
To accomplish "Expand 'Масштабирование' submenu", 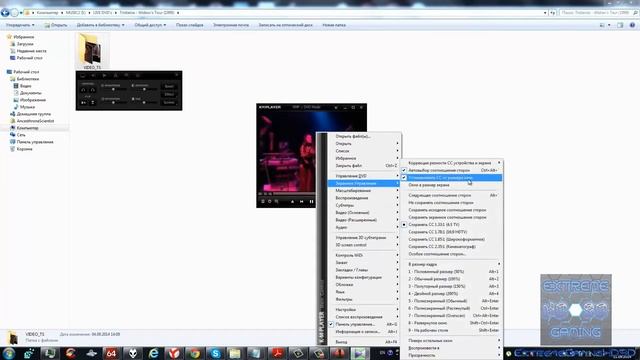I will [x=364, y=191].
